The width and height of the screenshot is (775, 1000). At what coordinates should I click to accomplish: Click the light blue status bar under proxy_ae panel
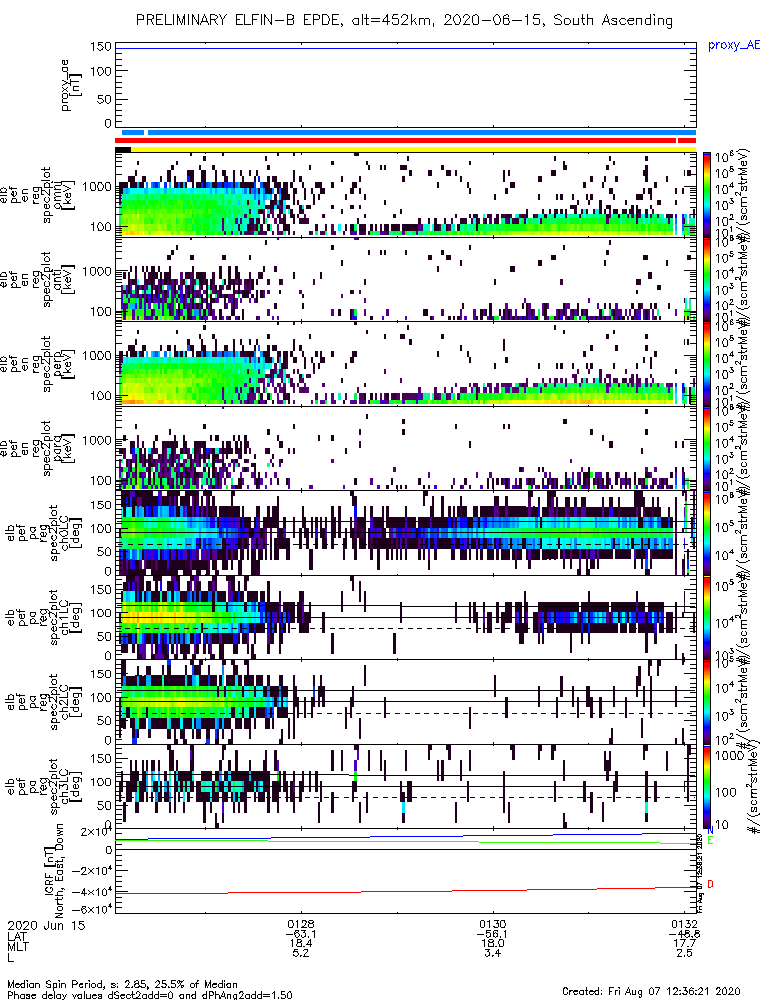pyautogui.click(x=408, y=133)
